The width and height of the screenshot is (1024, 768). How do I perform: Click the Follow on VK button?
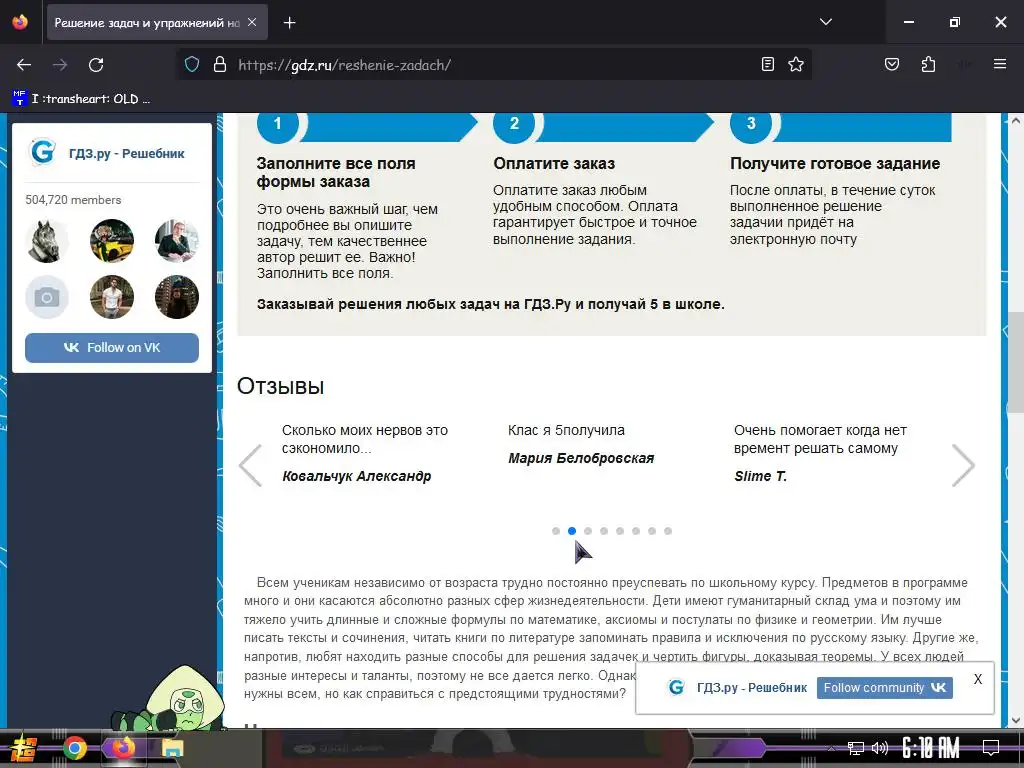tap(112, 347)
